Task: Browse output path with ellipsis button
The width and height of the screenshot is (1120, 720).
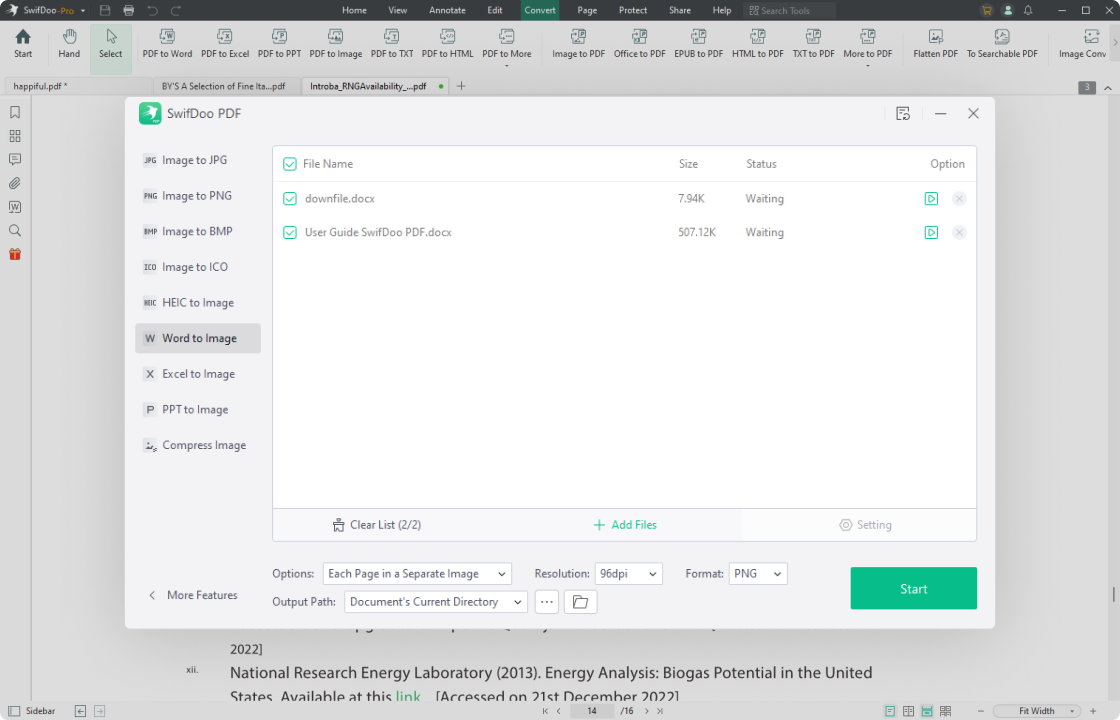Action: coord(546,602)
